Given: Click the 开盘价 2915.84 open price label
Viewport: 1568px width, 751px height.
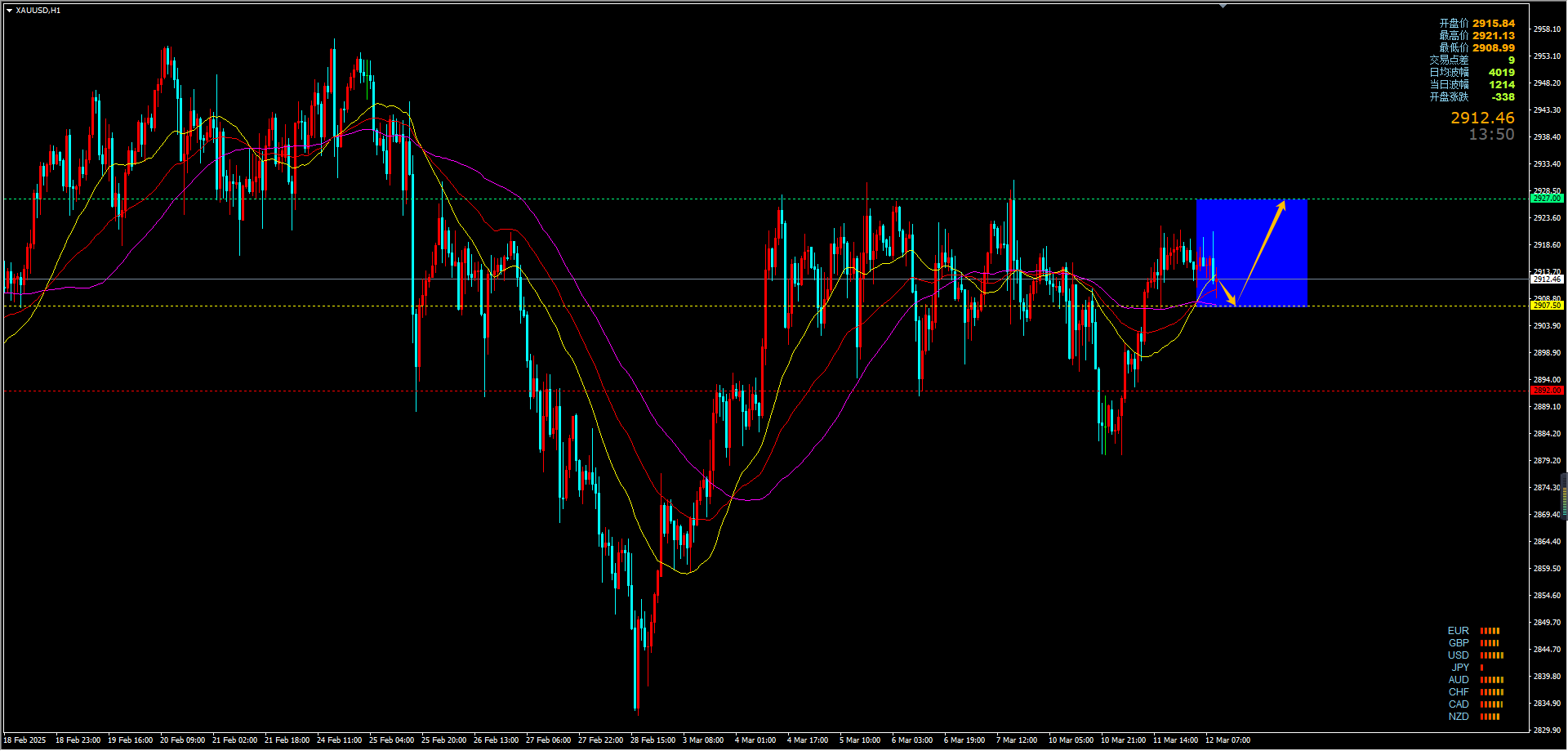Looking at the screenshot, I should pos(1477,24).
